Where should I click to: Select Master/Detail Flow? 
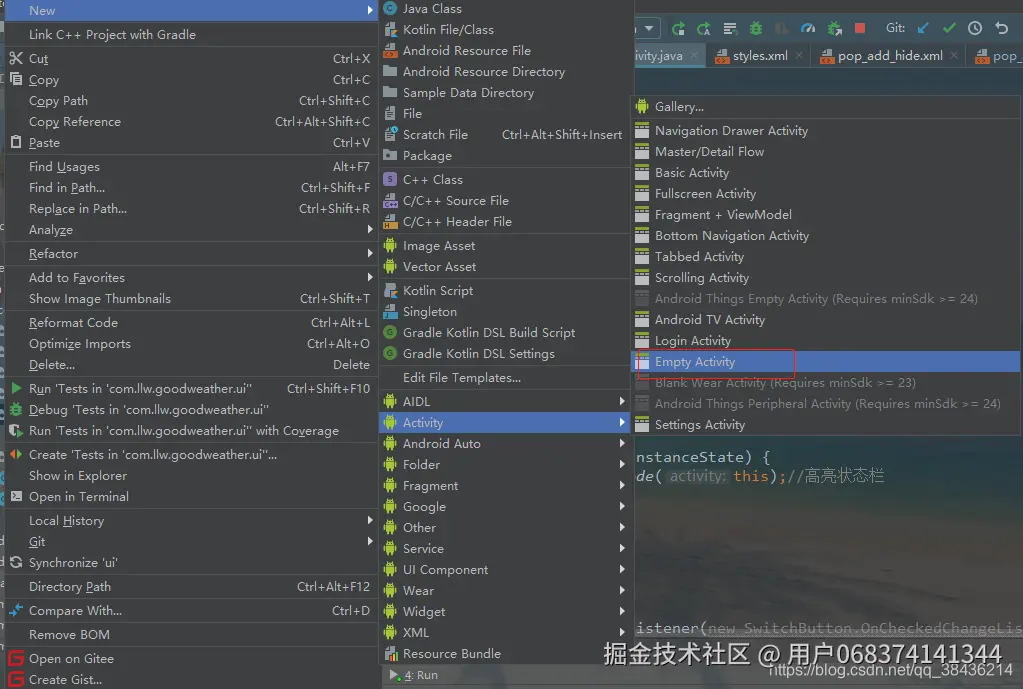click(x=826, y=152)
